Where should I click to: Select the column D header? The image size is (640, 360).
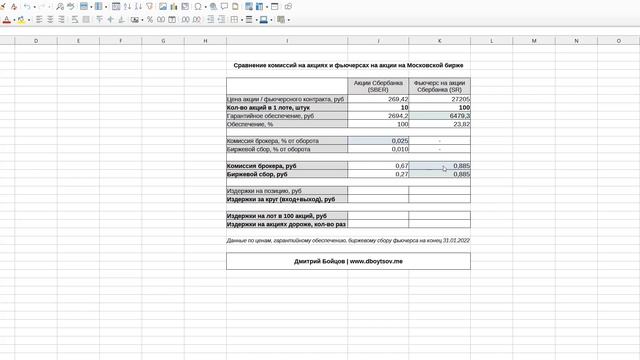36,41
